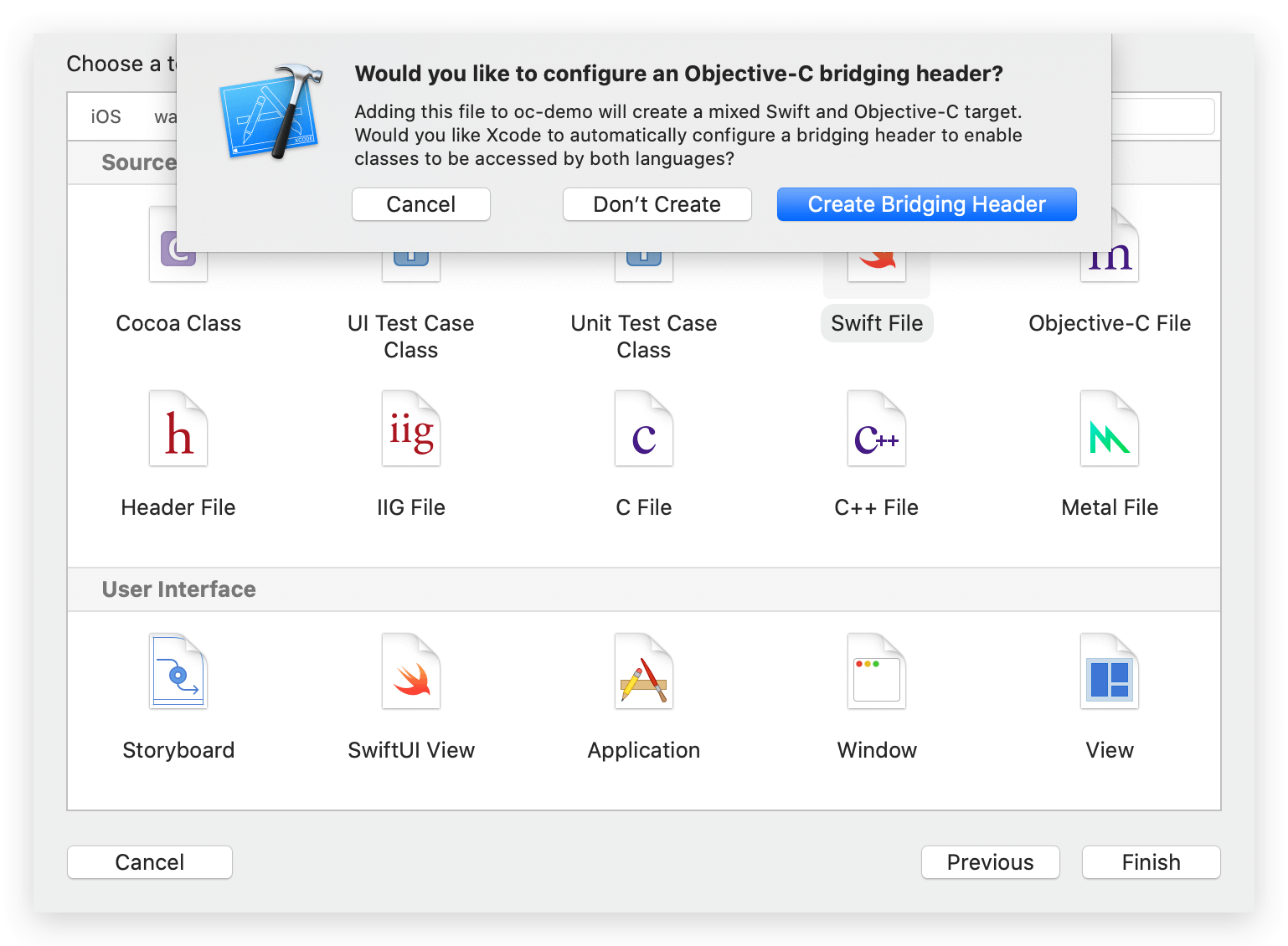Click the Finish button
This screenshot has width=1288, height=946.
point(1151,862)
